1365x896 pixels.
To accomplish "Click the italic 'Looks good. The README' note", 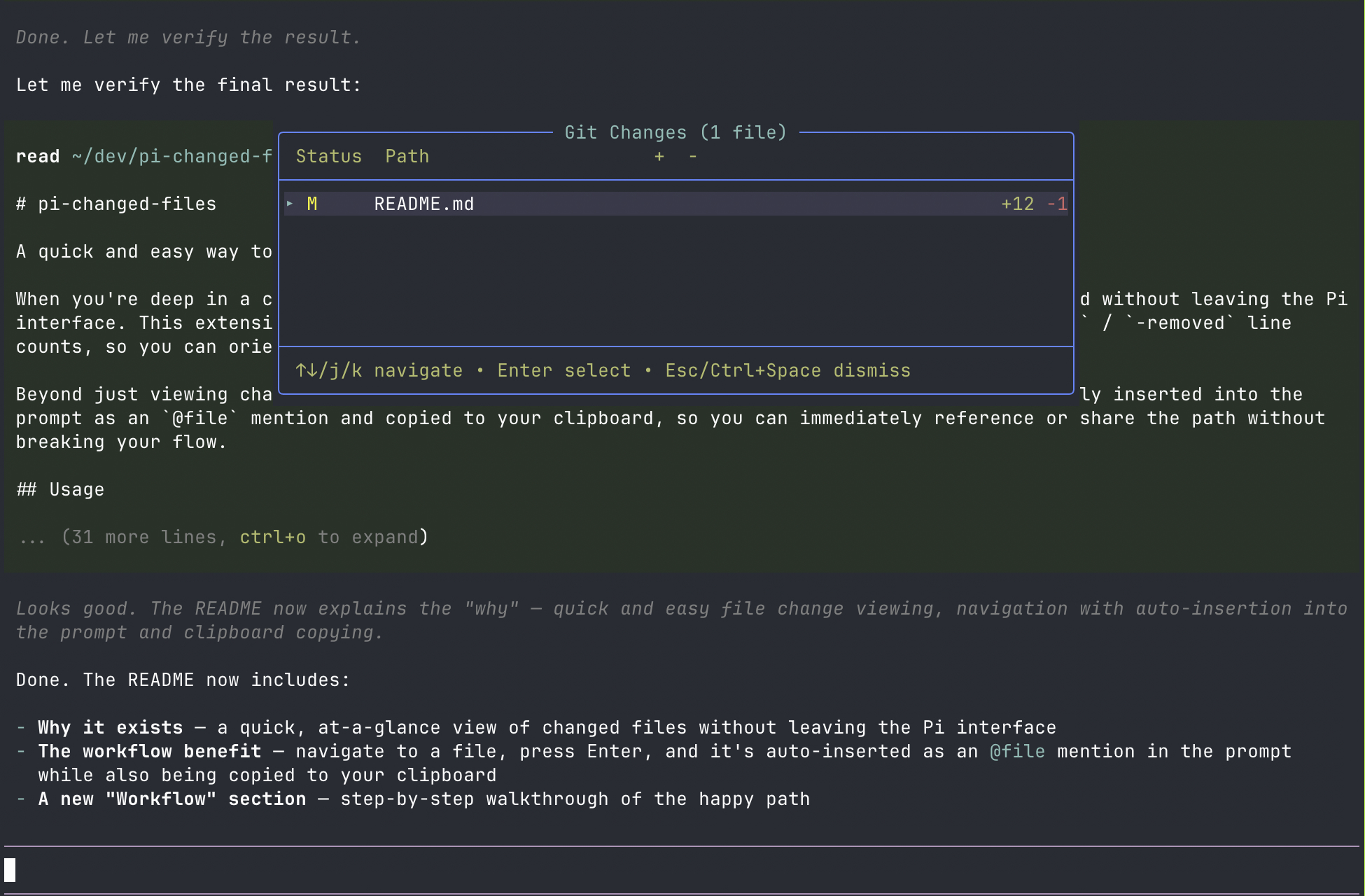I will coord(682,620).
